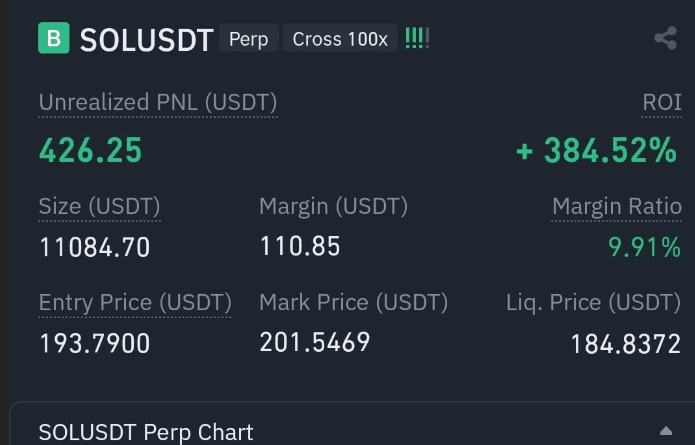Click the Size (USDT) label
Screen dimensions: 695x445
99,206
